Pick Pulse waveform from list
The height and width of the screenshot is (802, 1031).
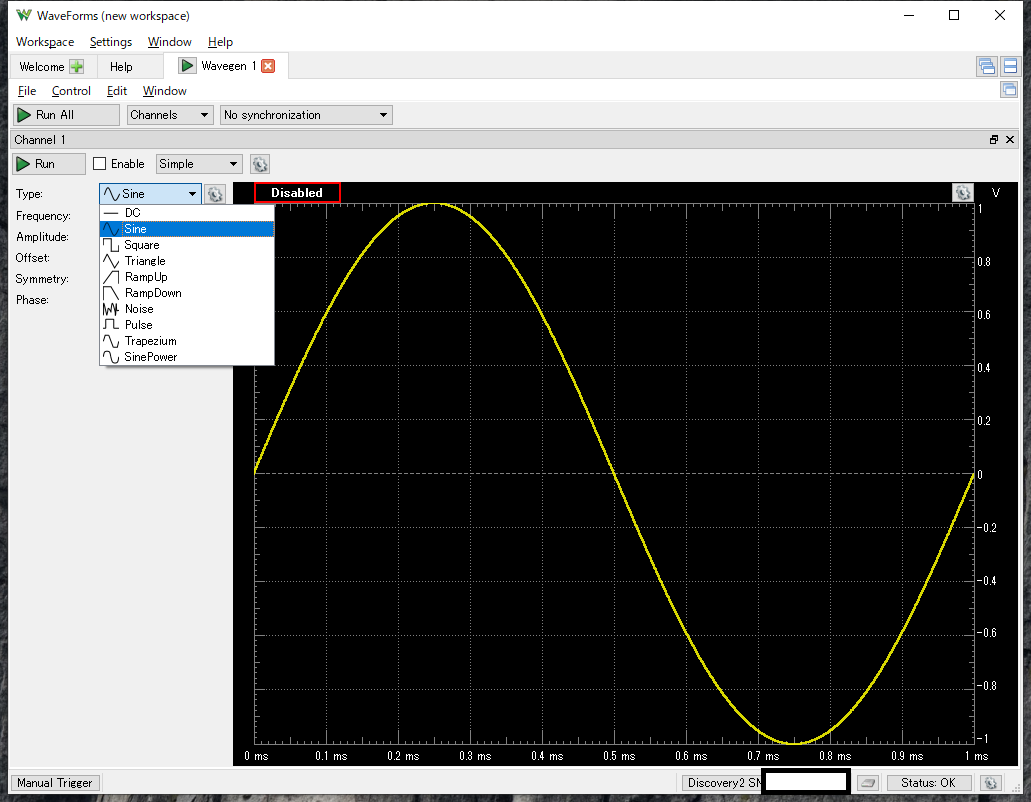[x=187, y=325]
